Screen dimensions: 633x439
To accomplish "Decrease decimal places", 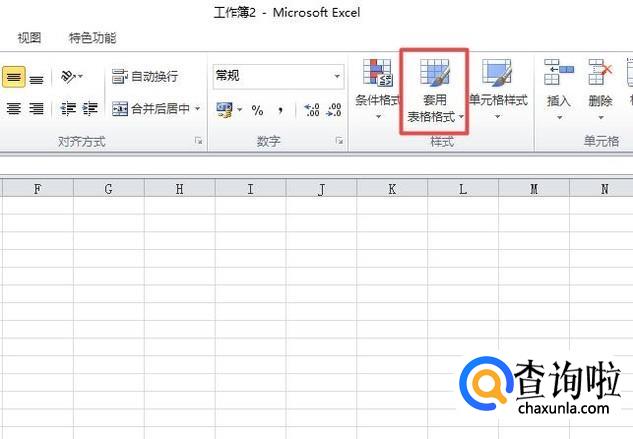I will pos(334,110).
